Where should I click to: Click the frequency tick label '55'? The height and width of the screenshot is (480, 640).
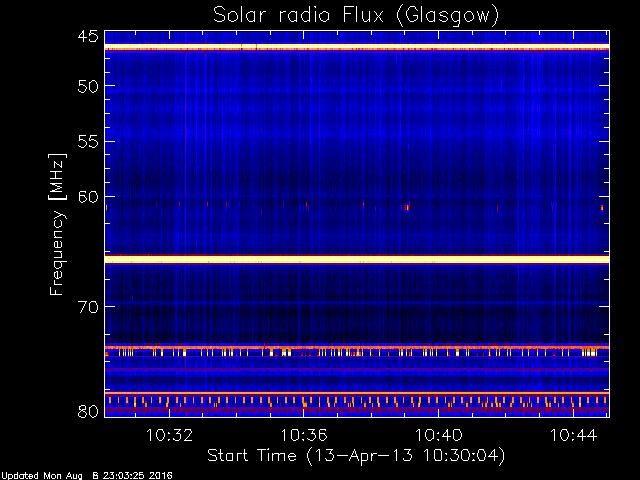[x=88, y=142]
